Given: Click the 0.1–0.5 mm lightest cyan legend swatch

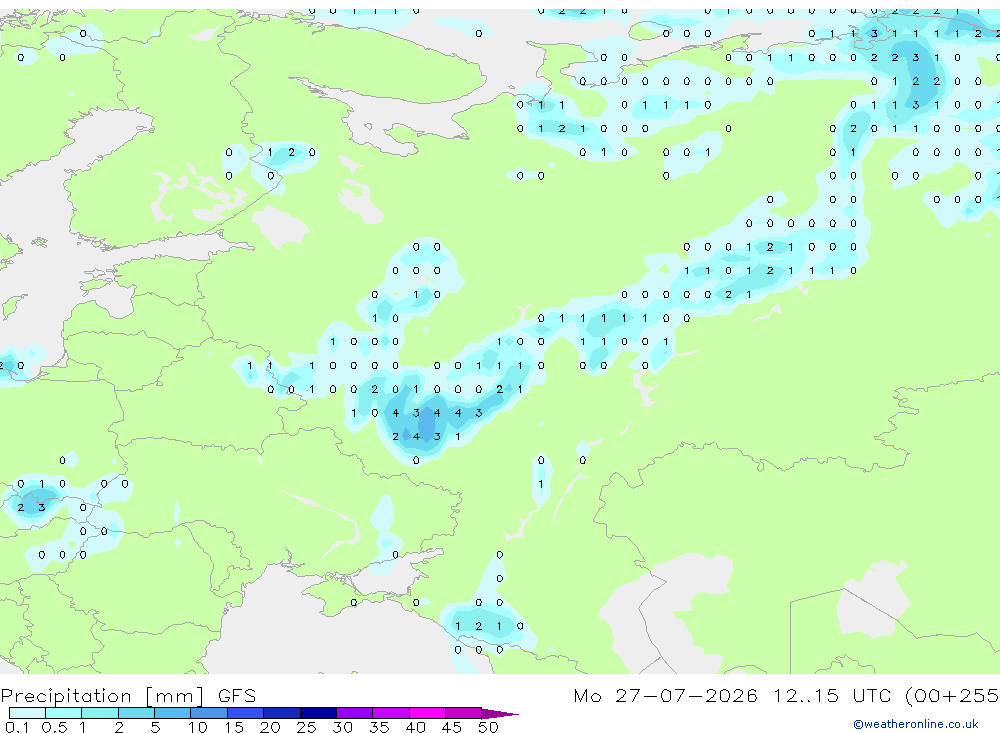Looking at the screenshot, I should 27,713.
